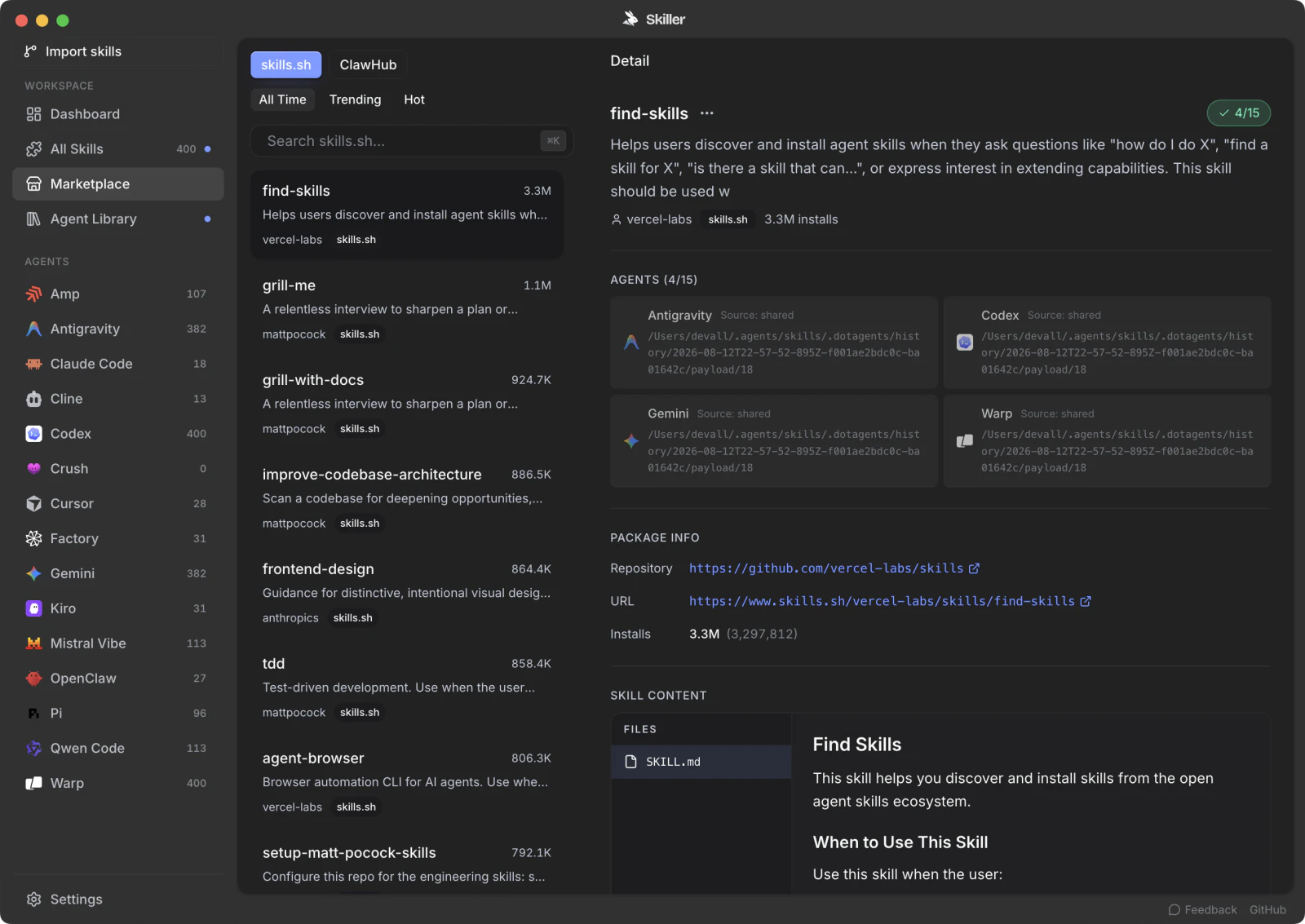Viewport: 1305px width, 924px height.
Task: Select the Claude Code agent icon
Action: (33, 364)
